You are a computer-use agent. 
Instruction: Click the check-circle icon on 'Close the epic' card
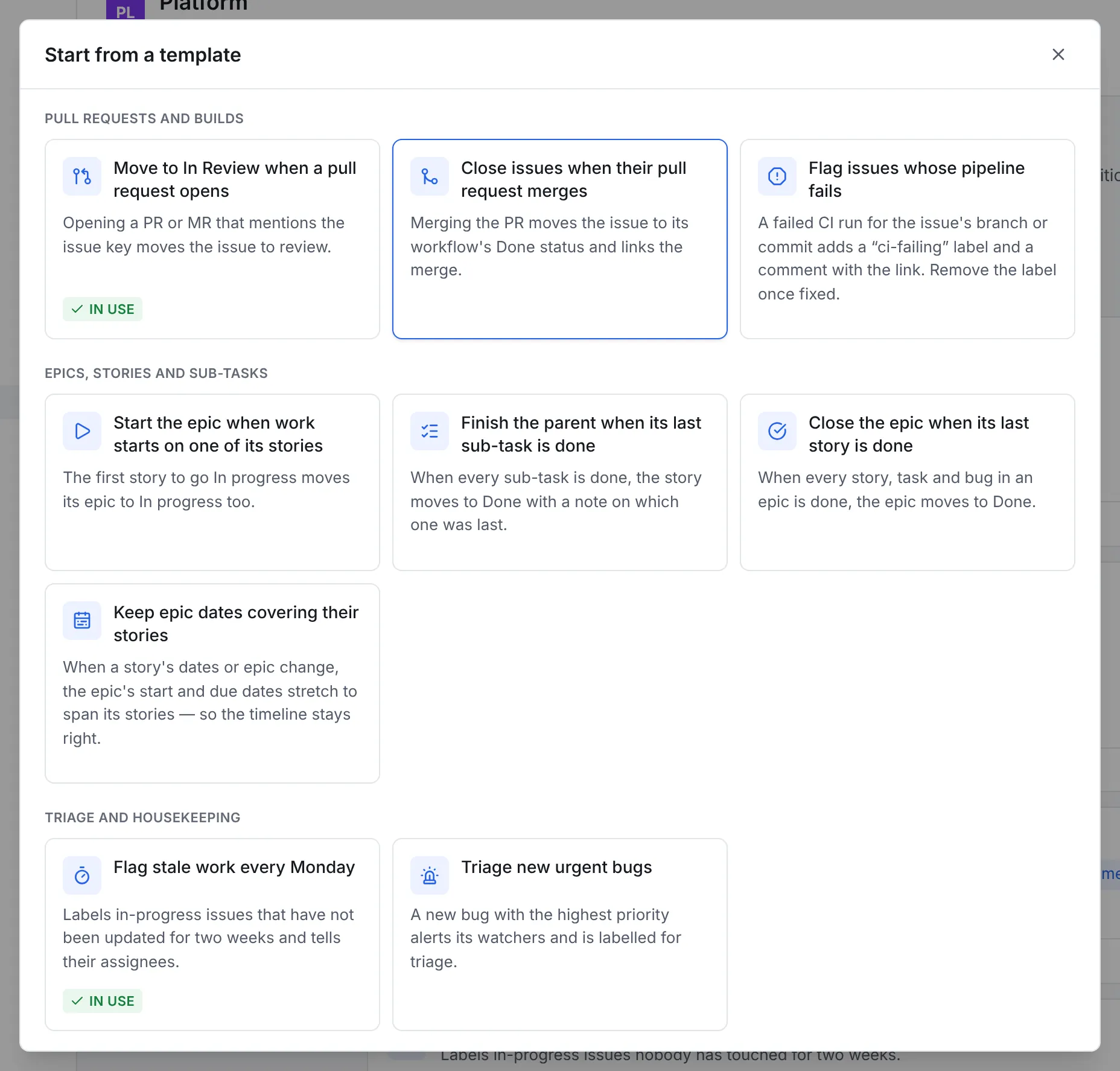(x=777, y=431)
